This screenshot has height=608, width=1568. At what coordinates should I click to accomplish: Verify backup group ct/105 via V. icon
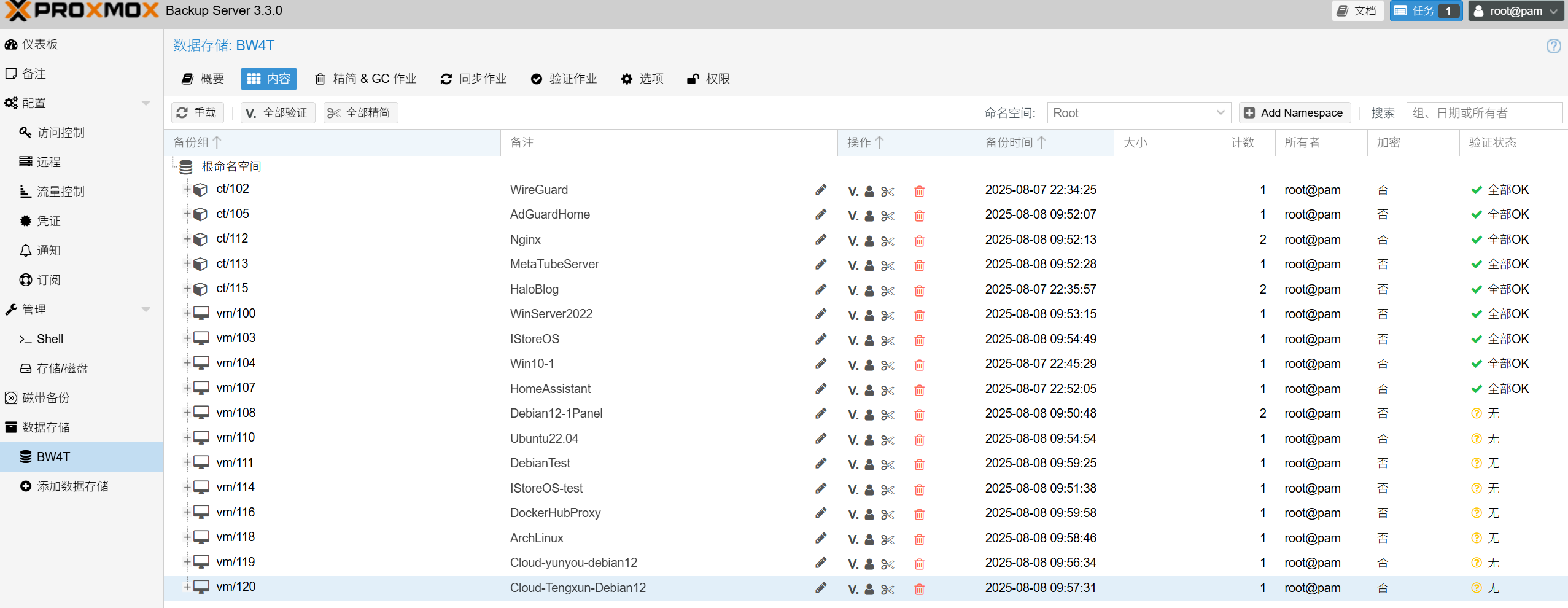click(x=853, y=216)
